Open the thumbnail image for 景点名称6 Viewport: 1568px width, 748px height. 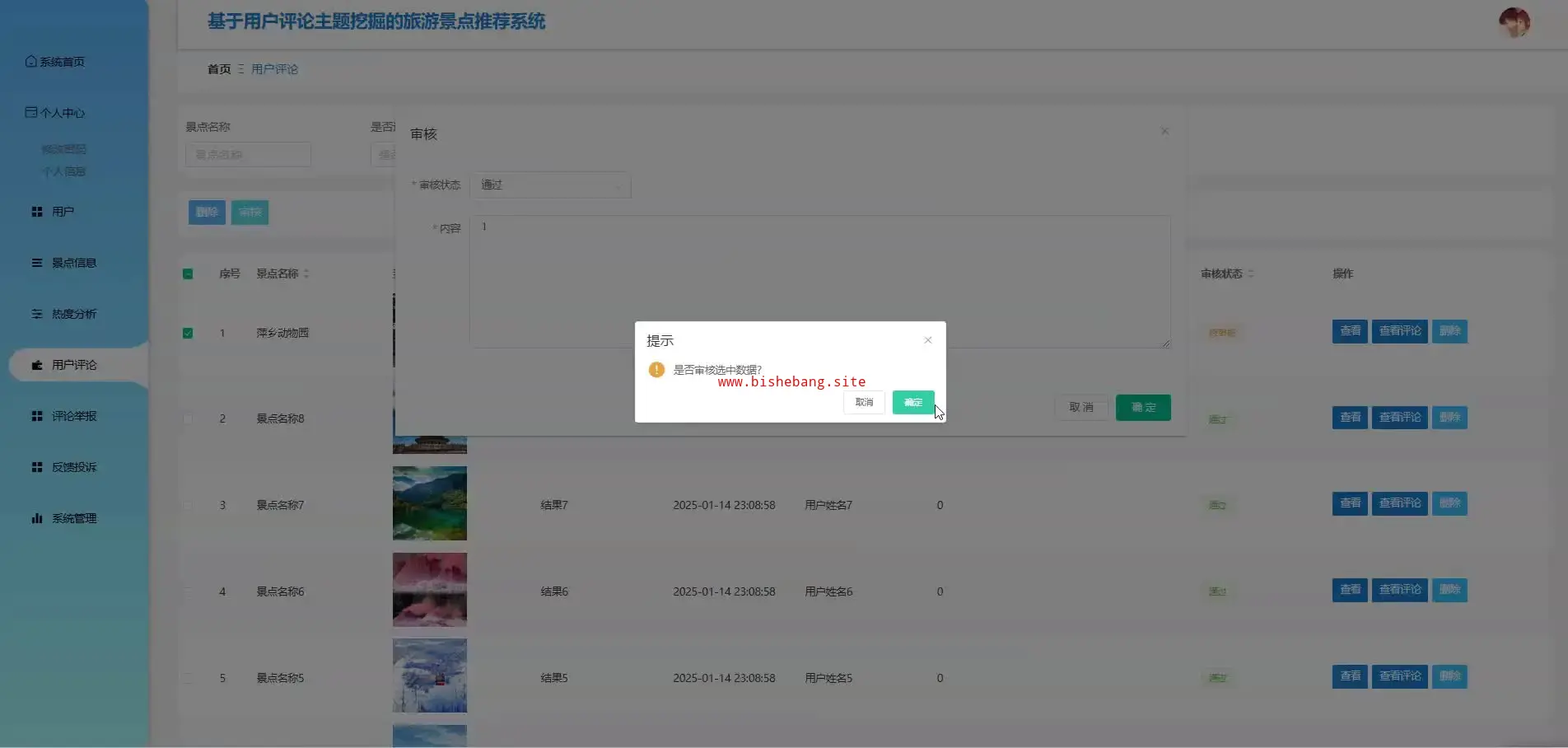430,590
